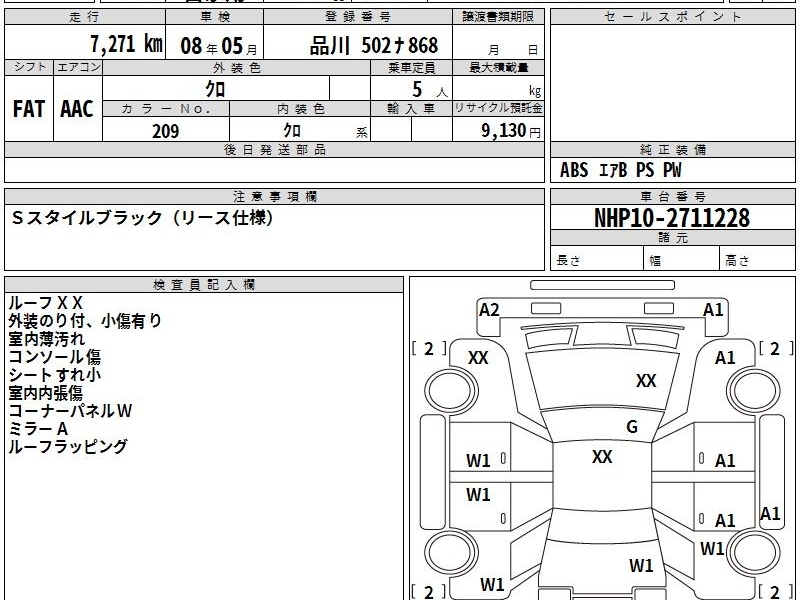The image size is (800, 600).
Task: Click the 室内薄汚れ note line
Action: (46, 339)
